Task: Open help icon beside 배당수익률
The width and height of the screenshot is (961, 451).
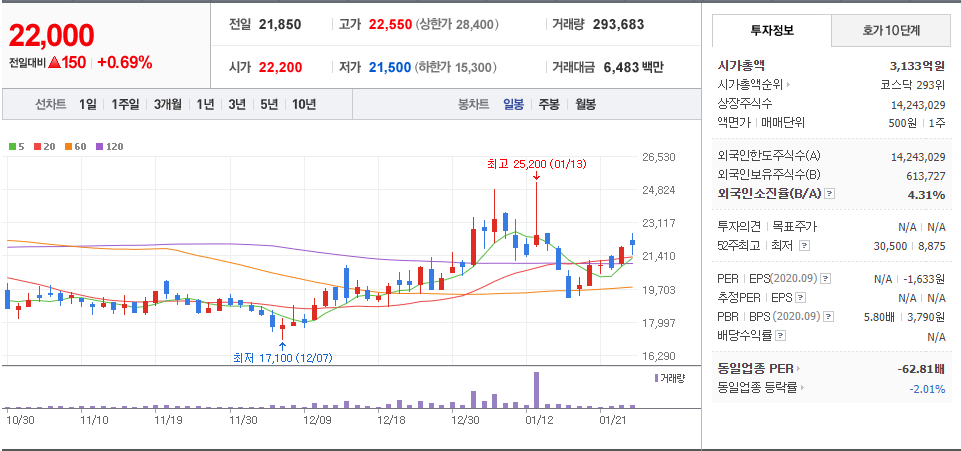Action: tap(780, 336)
